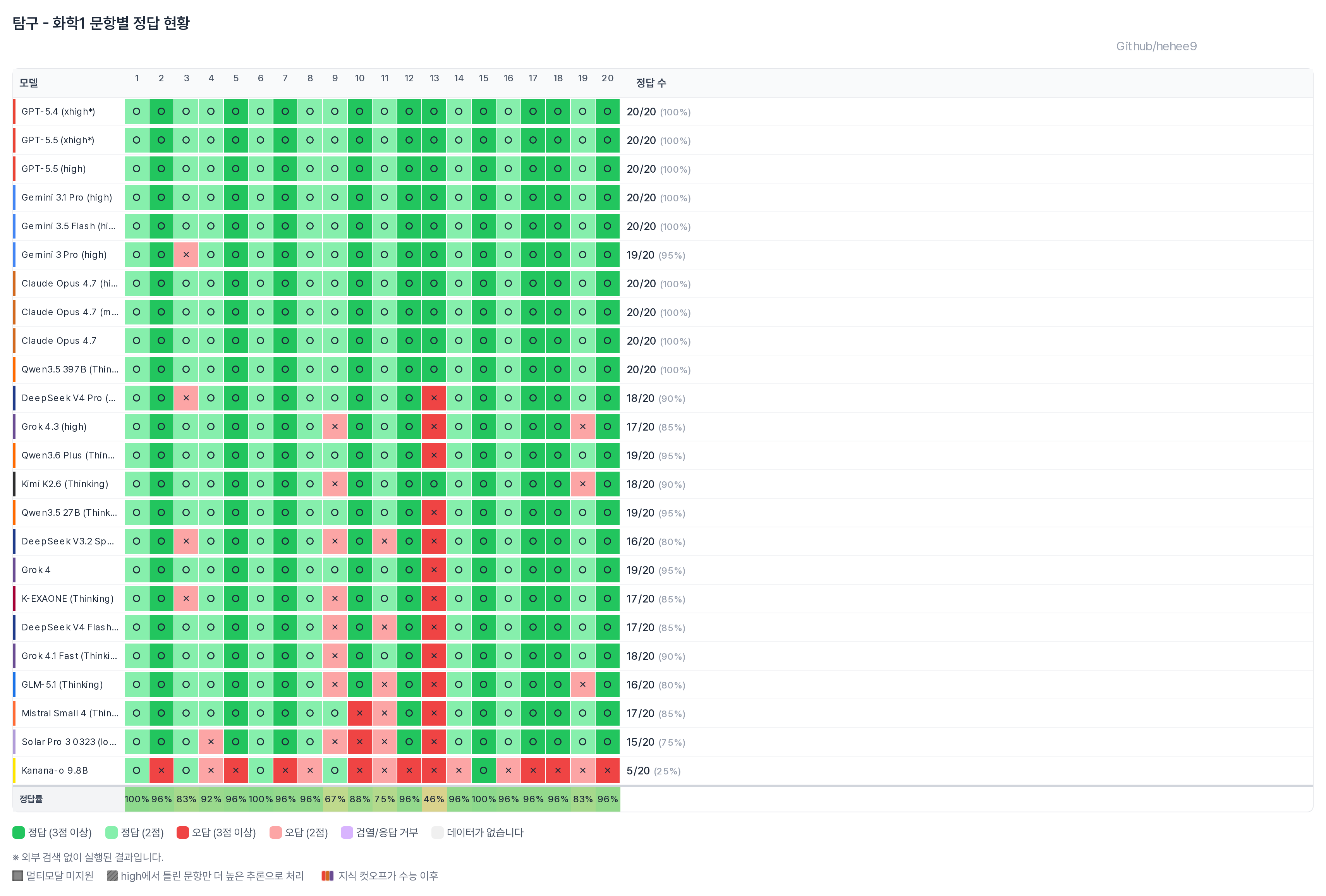Click Gemini 3 Pro's wrong mark on question 3
This screenshot has height=896, width=1326.
(x=186, y=255)
